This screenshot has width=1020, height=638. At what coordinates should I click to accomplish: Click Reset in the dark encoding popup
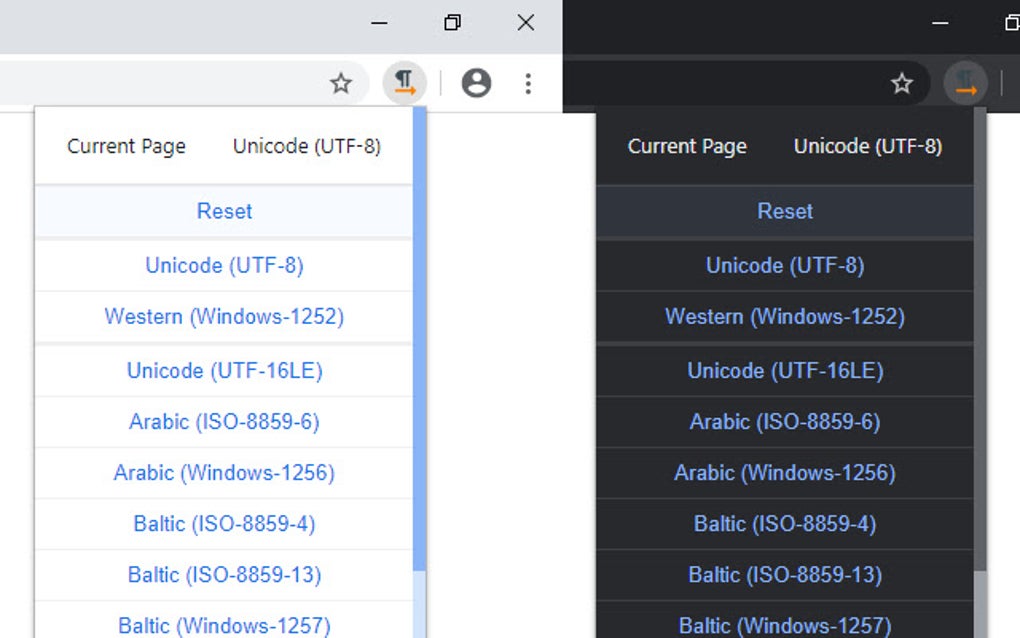coord(785,211)
